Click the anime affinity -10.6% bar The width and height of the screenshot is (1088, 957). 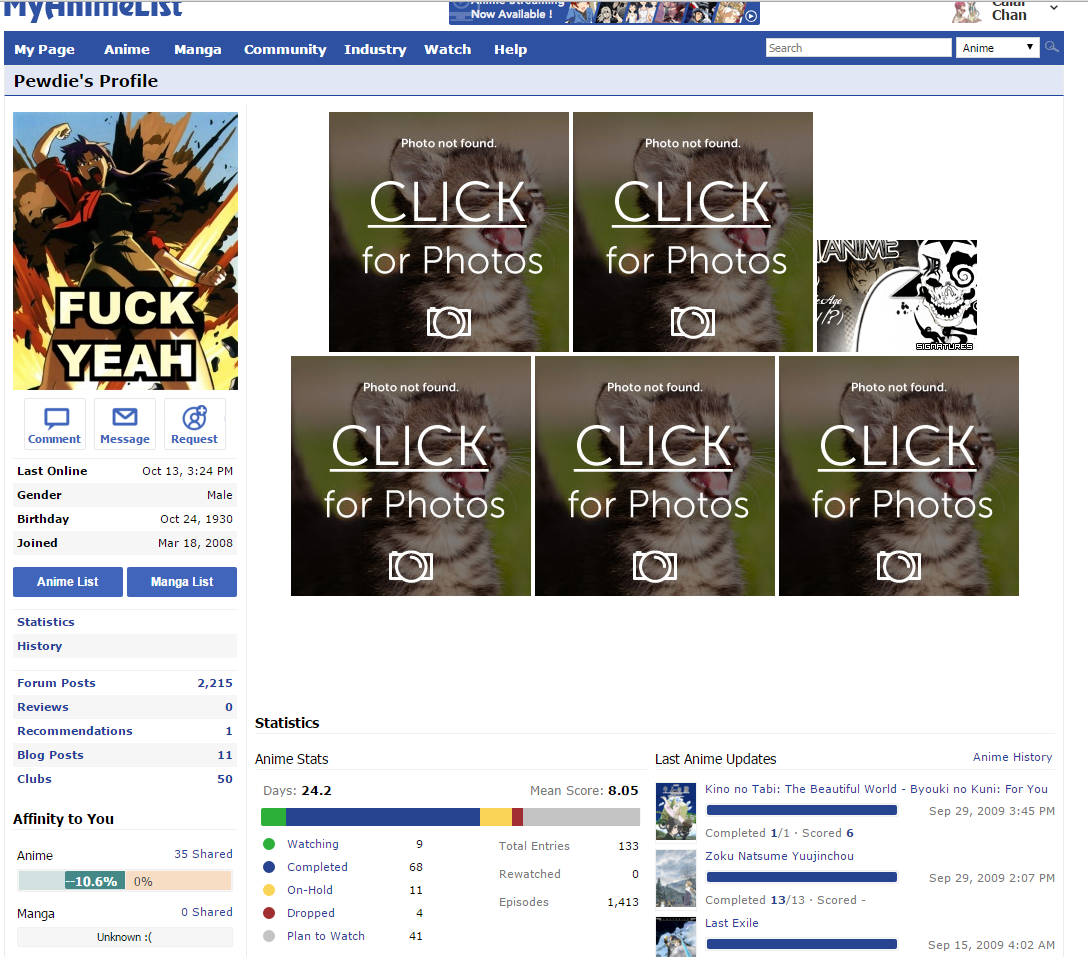tap(95, 881)
